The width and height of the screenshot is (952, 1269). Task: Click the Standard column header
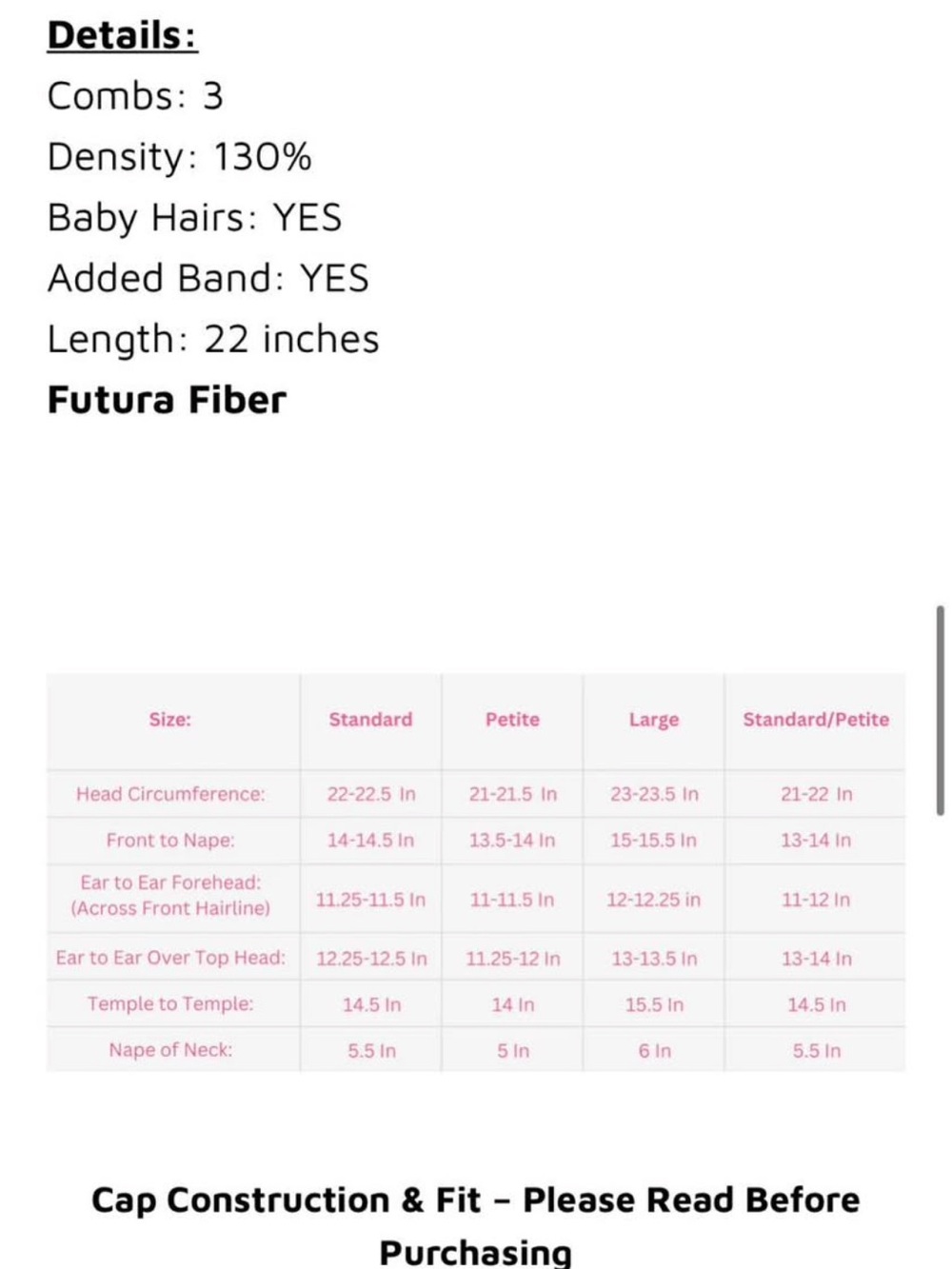(x=370, y=720)
